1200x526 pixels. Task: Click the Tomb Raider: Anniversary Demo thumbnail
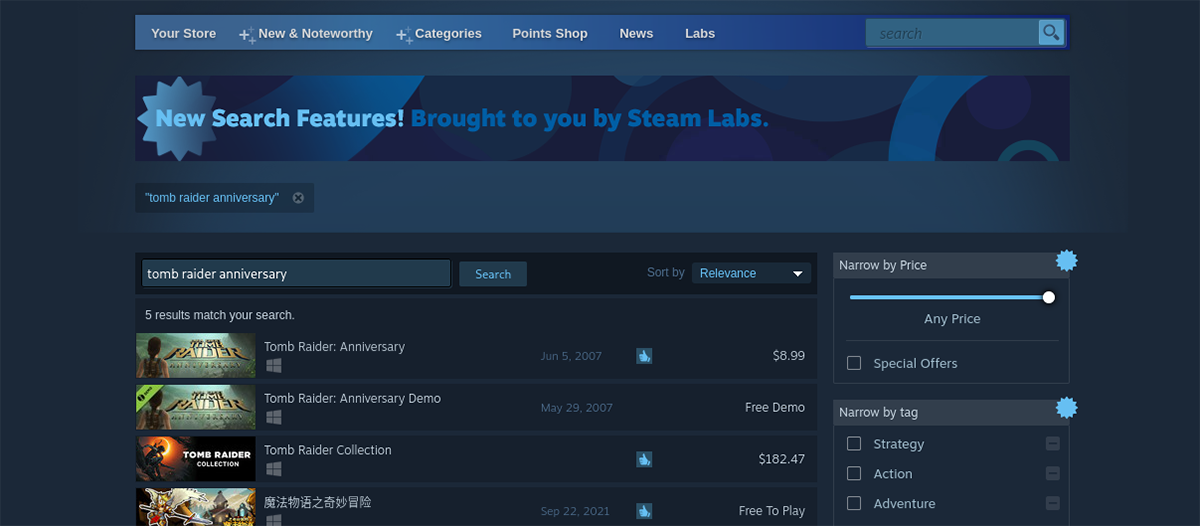pyautogui.click(x=196, y=407)
